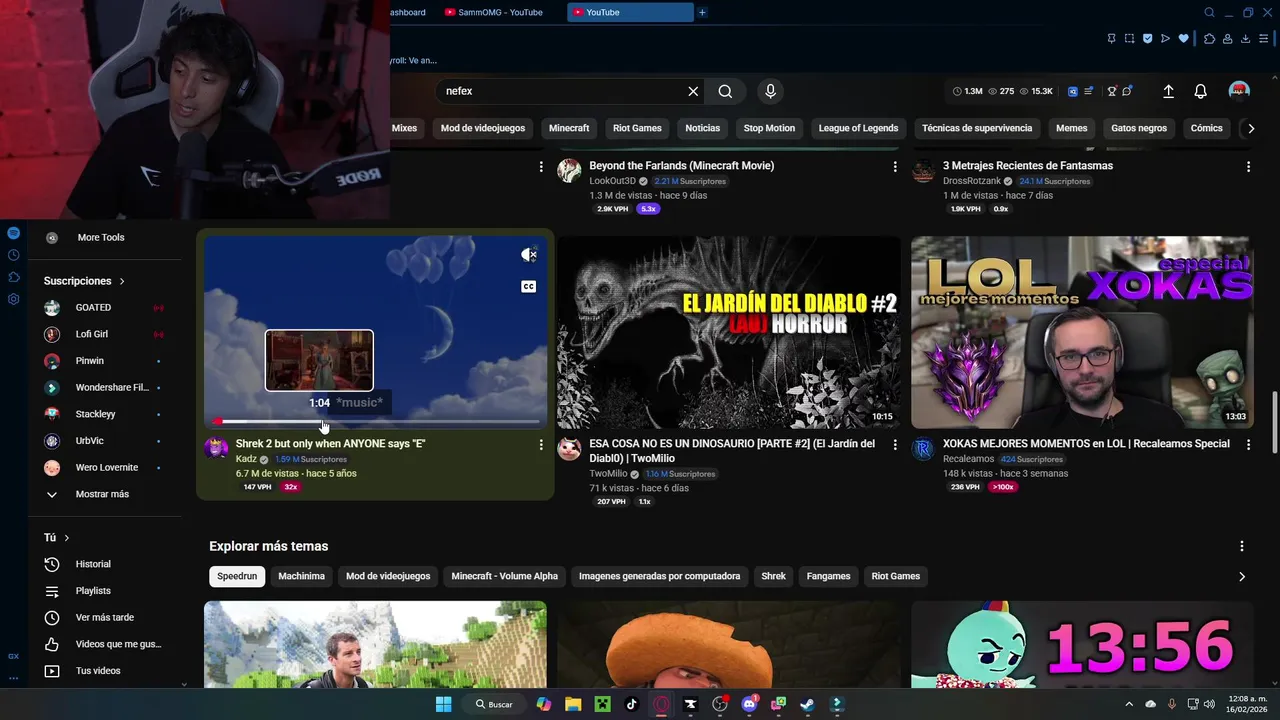The width and height of the screenshot is (1280, 720).
Task: Open the upload/create arrow icon
Action: pos(1168,91)
